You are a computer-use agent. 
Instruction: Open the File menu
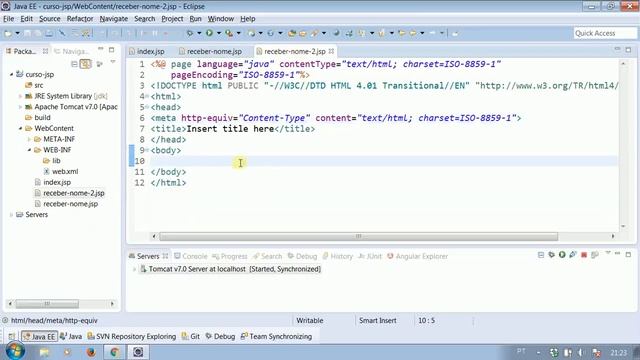9,19
